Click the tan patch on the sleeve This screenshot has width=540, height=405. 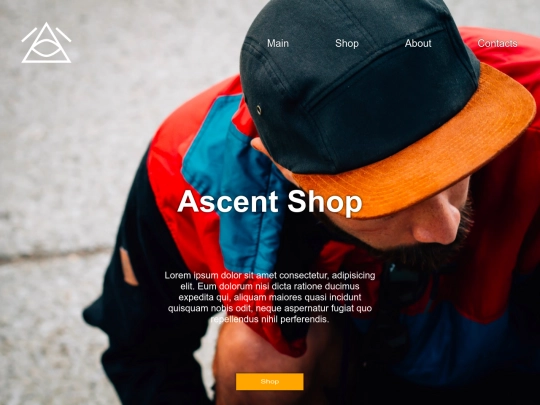tap(128, 267)
